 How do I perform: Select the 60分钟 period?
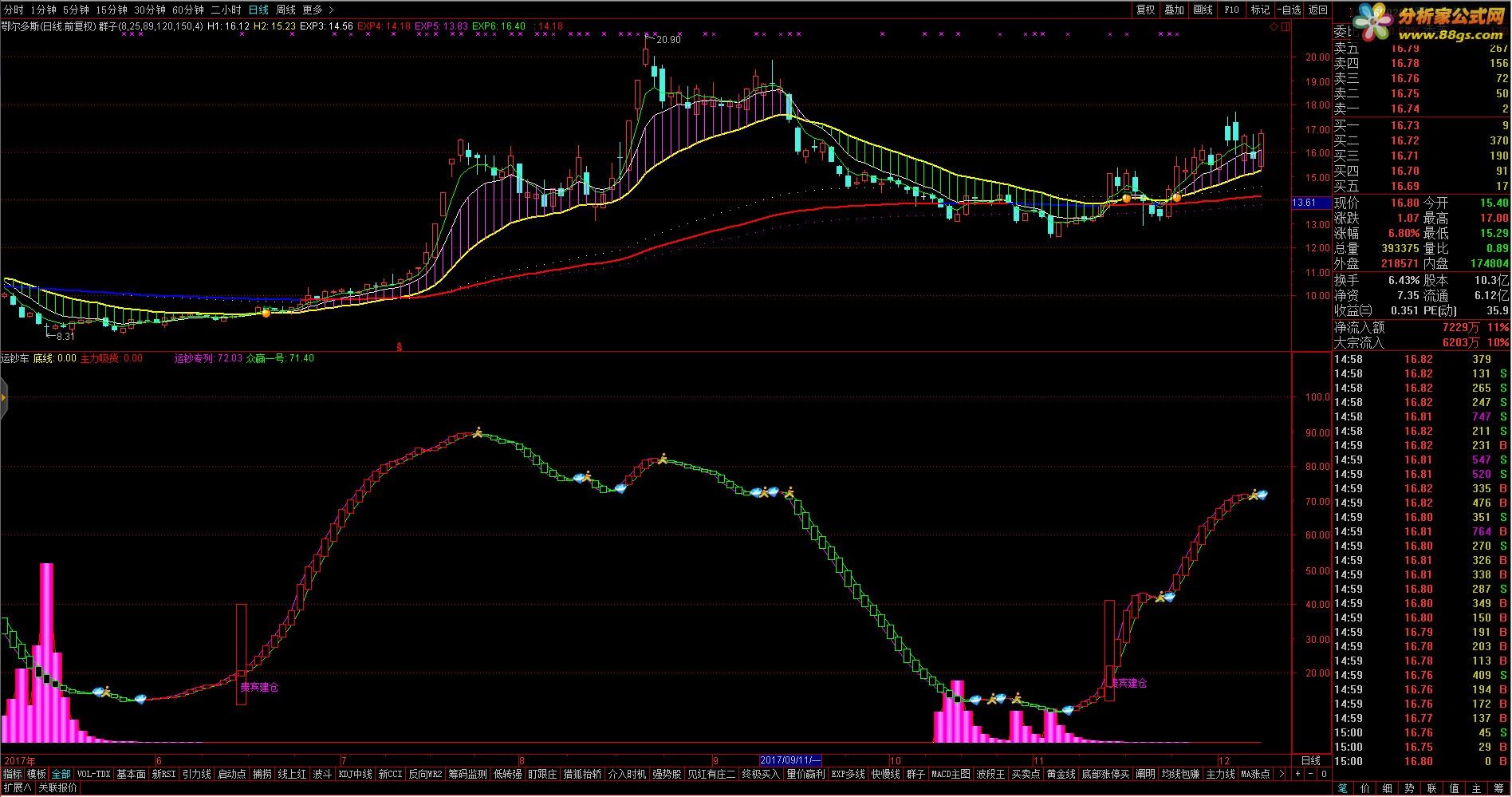[188, 10]
